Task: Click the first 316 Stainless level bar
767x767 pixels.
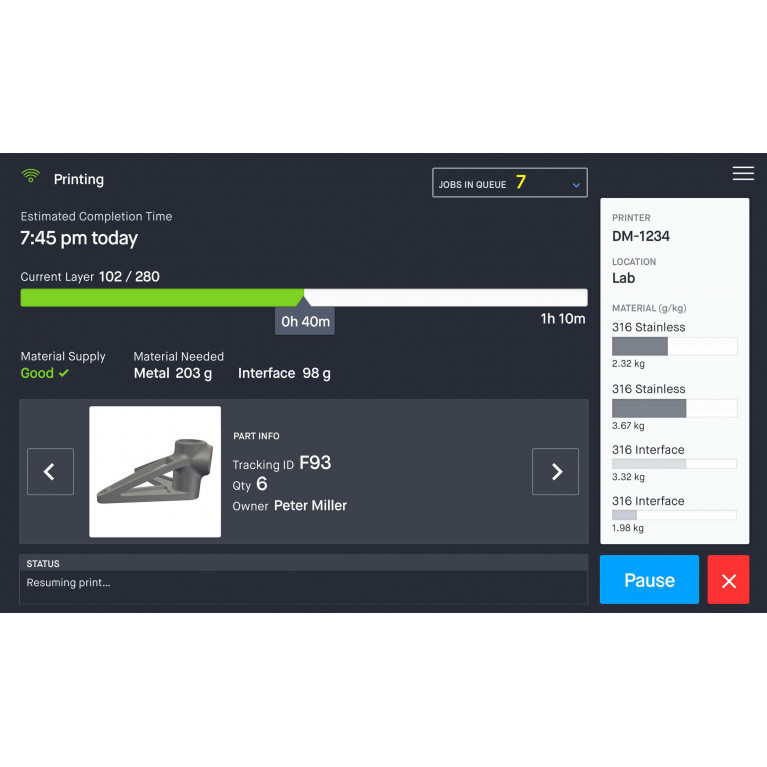Action: (x=675, y=346)
